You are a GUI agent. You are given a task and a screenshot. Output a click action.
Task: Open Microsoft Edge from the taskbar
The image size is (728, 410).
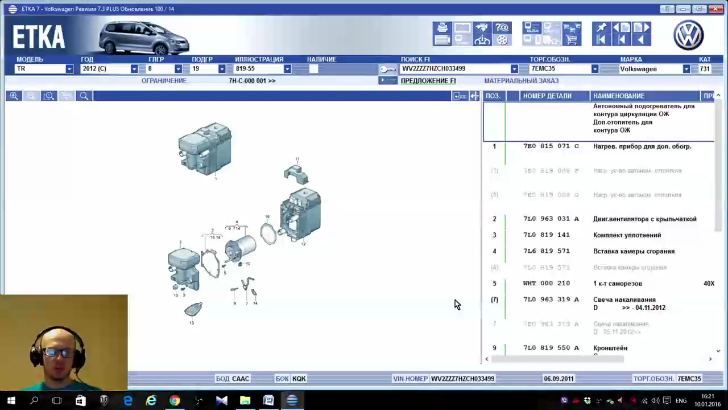coord(128,400)
